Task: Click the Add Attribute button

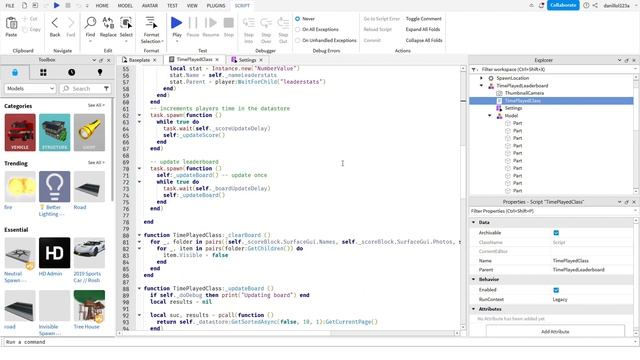Action: pos(555,331)
